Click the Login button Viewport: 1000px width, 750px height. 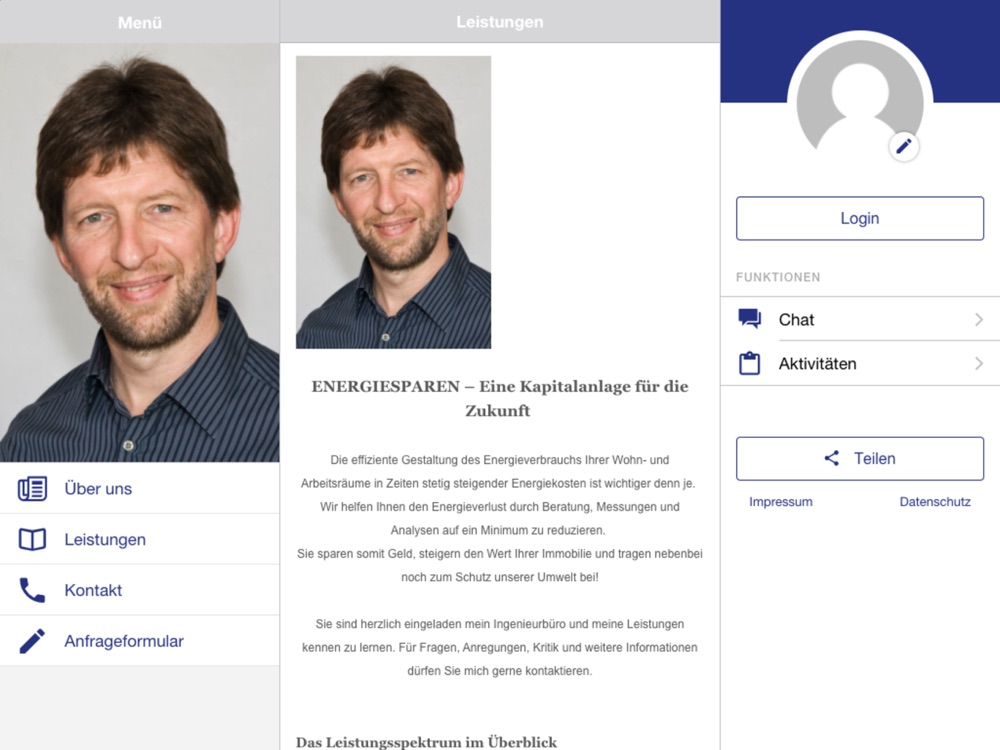pyautogui.click(x=860, y=218)
